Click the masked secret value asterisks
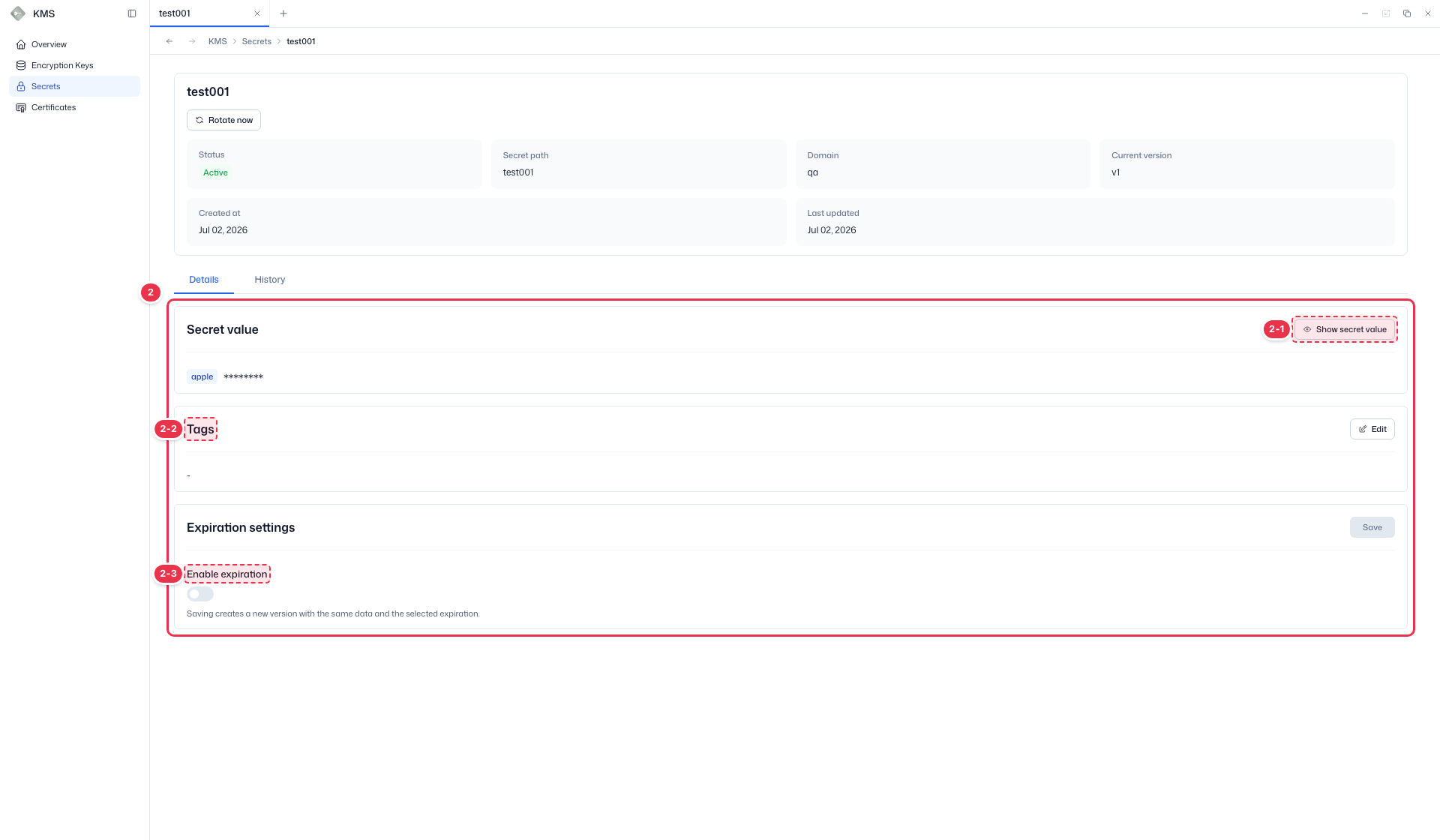Image resolution: width=1440 pixels, height=840 pixels. [x=244, y=377]
